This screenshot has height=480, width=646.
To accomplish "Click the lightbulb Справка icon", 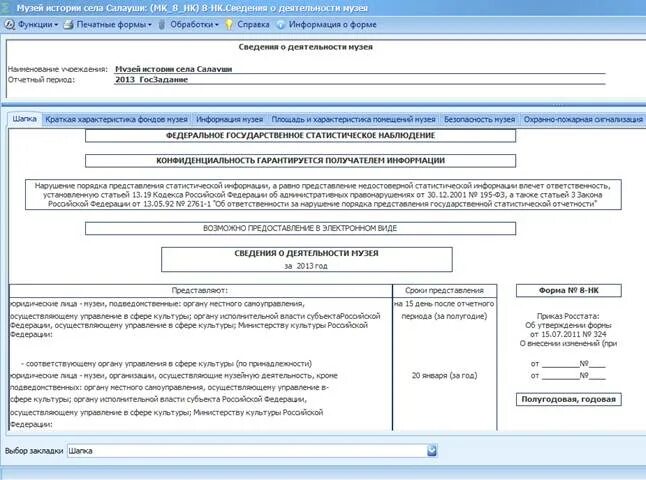I will 229,25.
